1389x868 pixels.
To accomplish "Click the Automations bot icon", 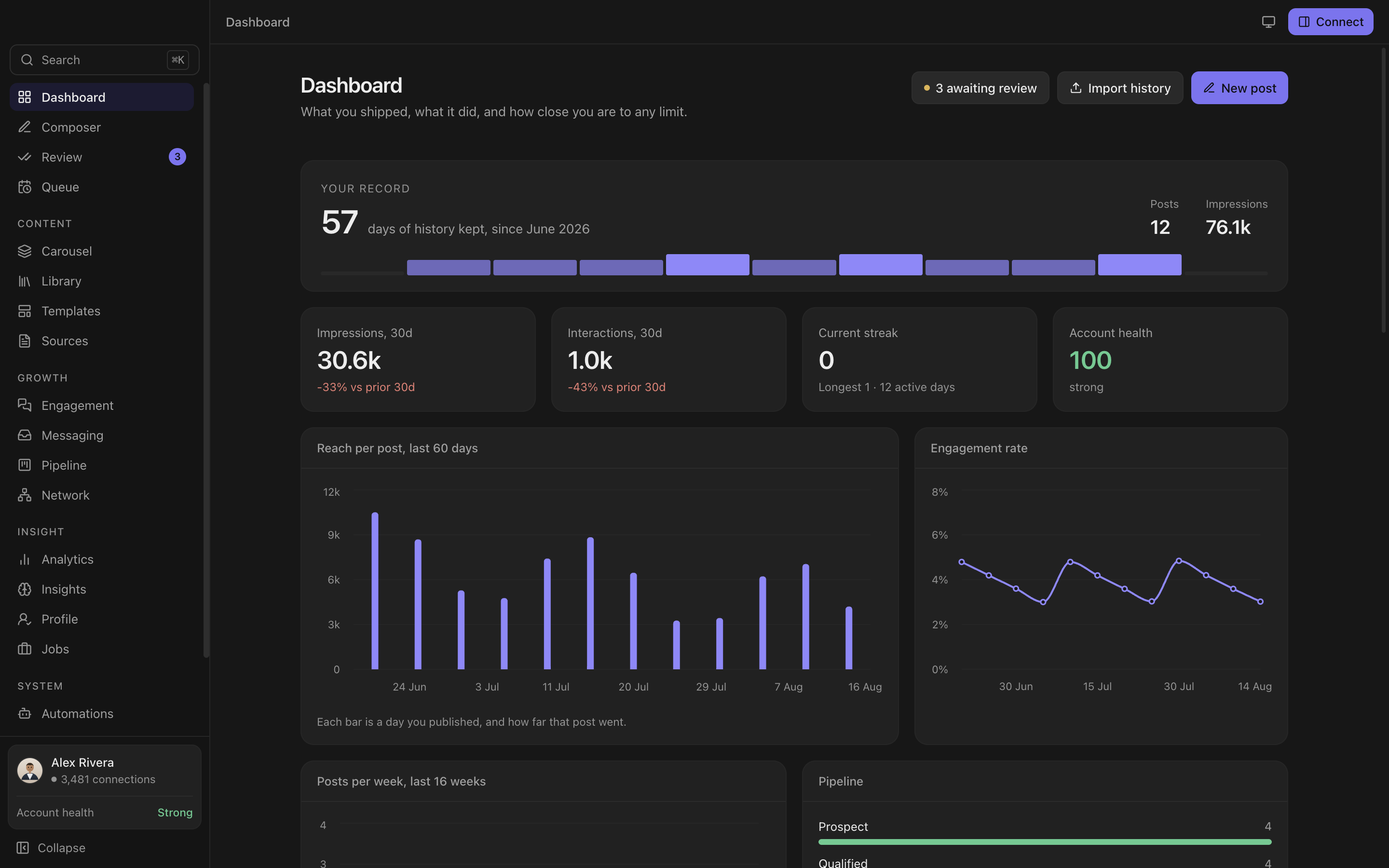I will tap(24, 713).
